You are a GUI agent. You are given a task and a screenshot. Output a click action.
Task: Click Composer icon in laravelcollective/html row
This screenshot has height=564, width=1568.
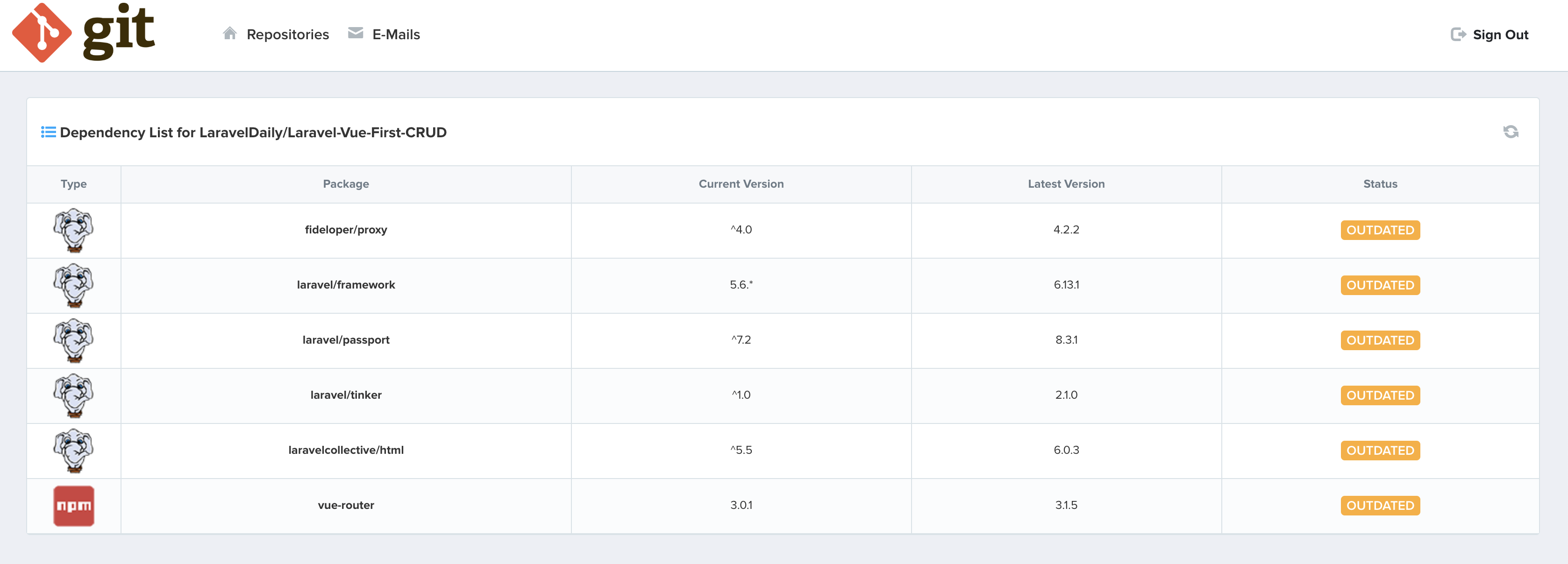click(74, 450)
